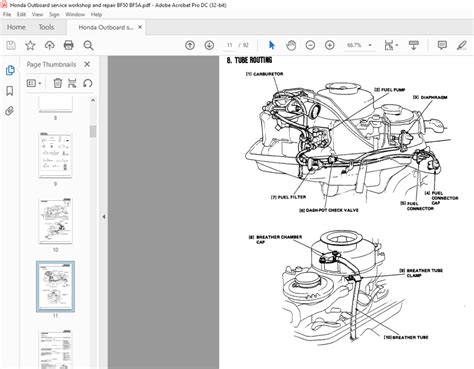Print the document with the printer icon
The height and width of the screenshot is (369, 474).
click(x=69, y=45)
